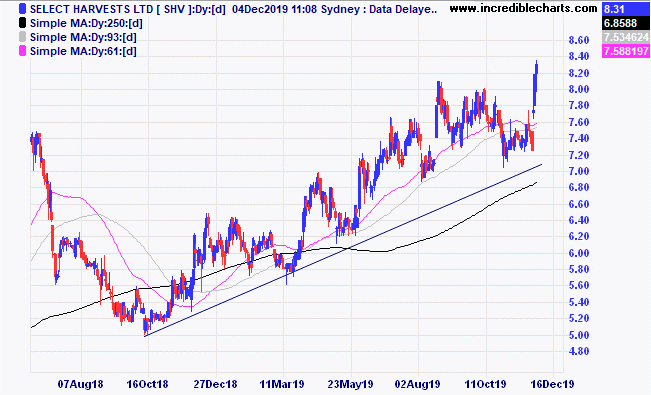The image size is (651, 395).
Task: Click the lower start of the blue trendline
Action: click(x=145, y=336)
